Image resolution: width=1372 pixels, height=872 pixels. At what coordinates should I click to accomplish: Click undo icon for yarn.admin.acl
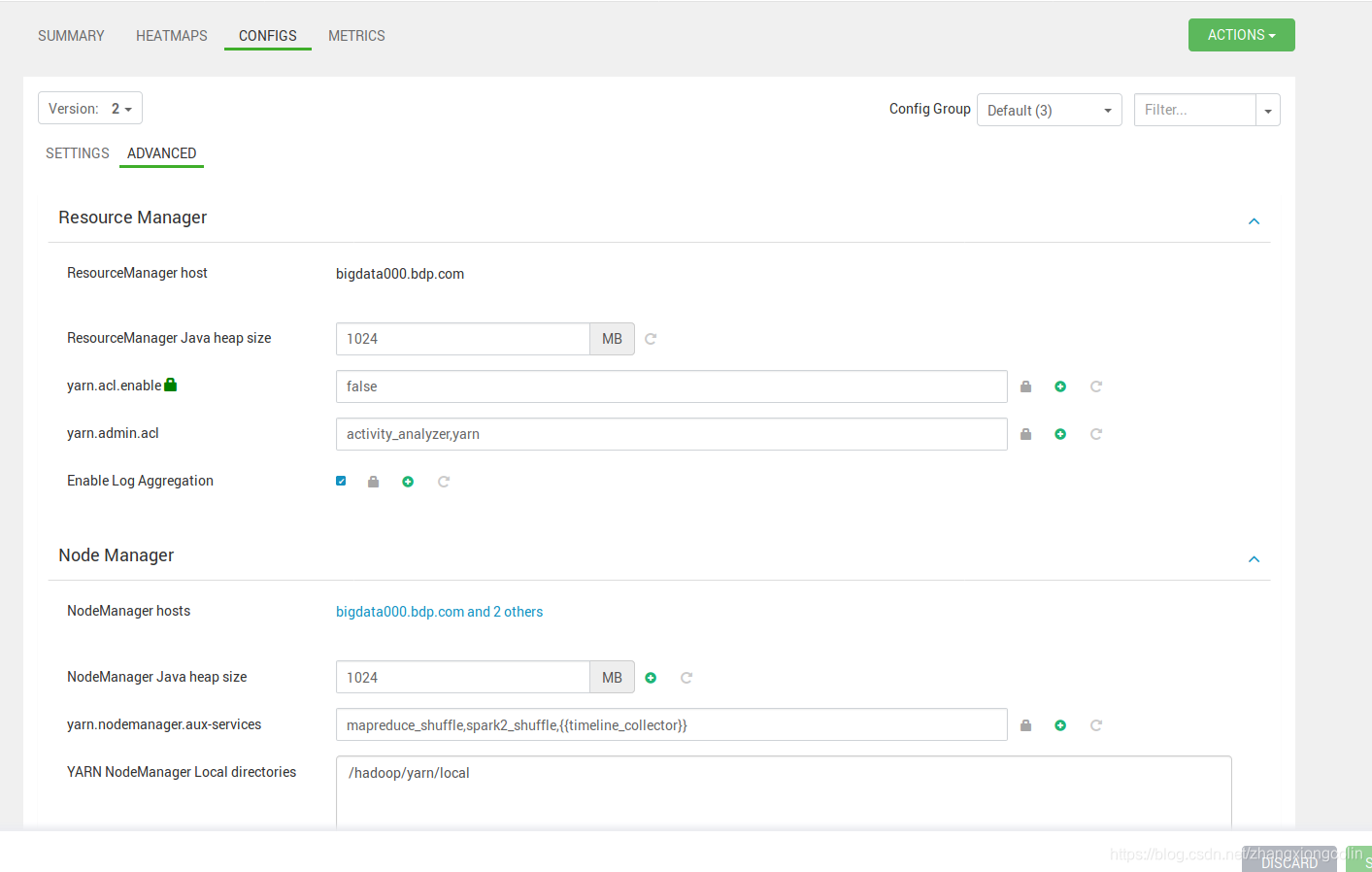1096,434
